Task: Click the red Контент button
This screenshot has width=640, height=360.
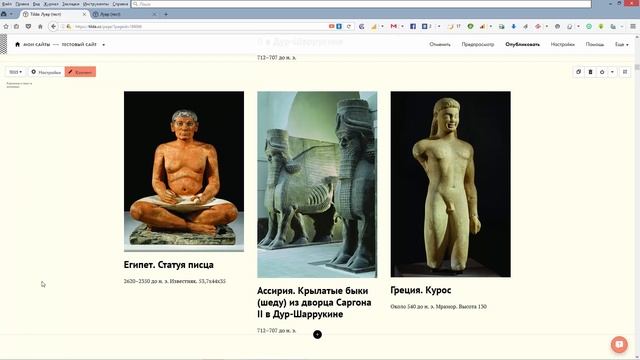Action: coord(80,72)
